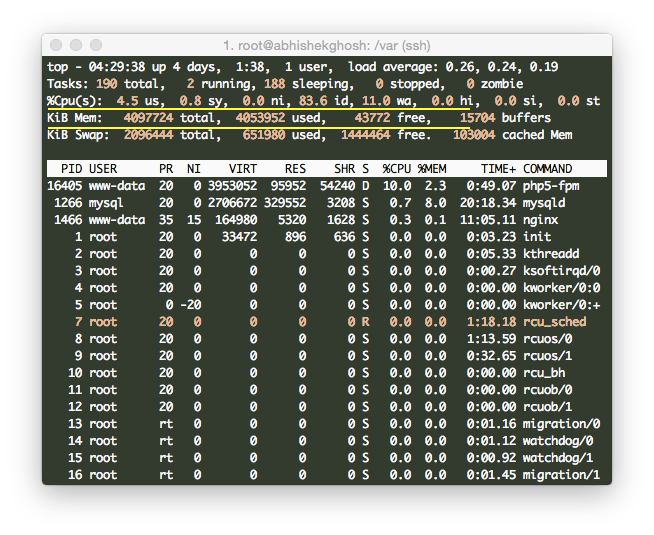Click the load average 0.26 value
This screenshot has width=654, height=535.
click(x=462, y=67)
